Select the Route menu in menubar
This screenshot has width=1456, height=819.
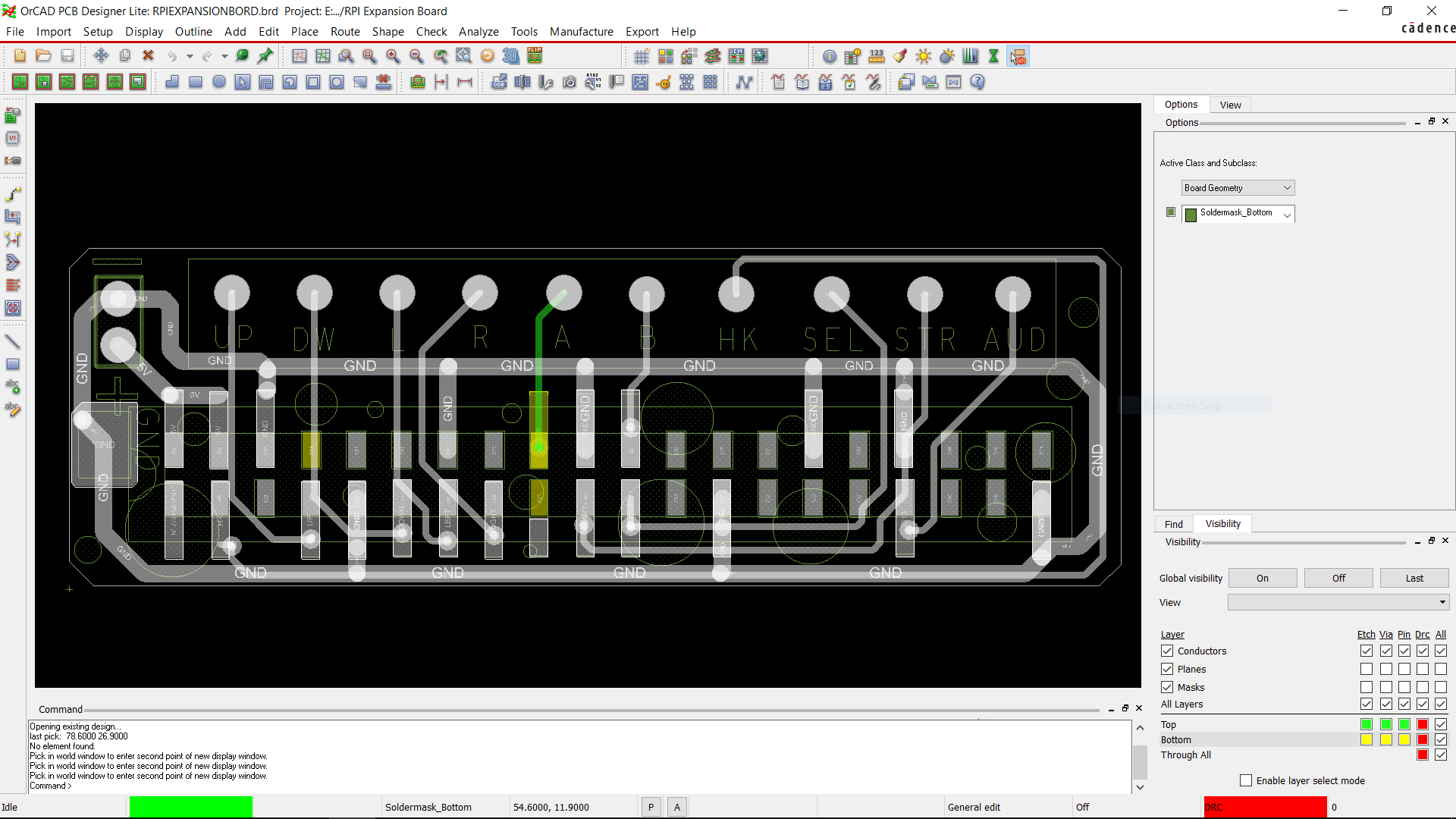click(x=343, y=31)
